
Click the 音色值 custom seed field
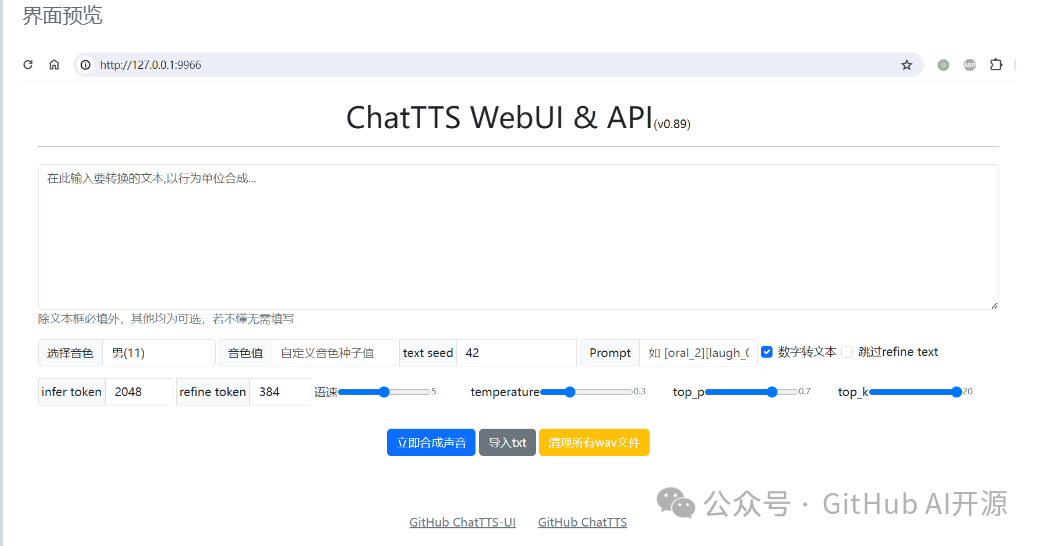pyautogui.click(x=333, y=353)
